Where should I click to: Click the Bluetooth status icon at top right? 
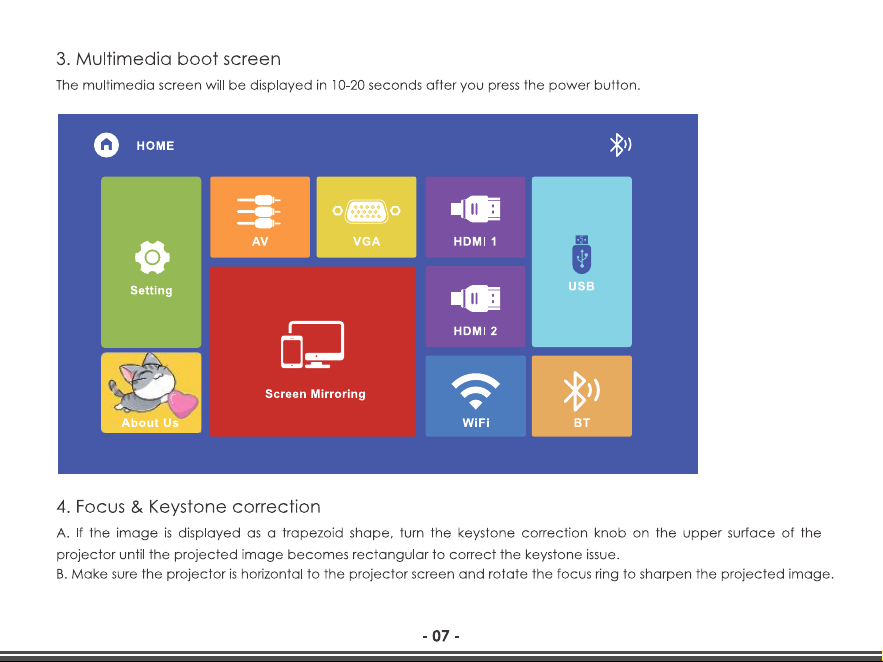point(620,145)
